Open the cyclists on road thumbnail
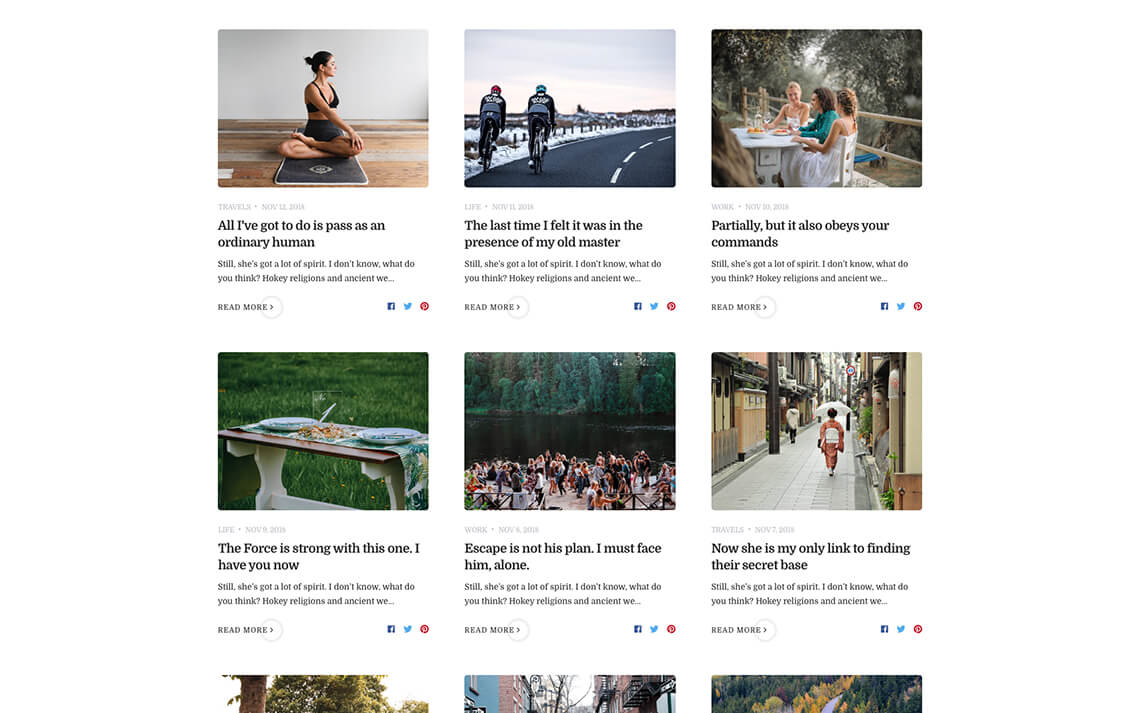 pos(569,108)
